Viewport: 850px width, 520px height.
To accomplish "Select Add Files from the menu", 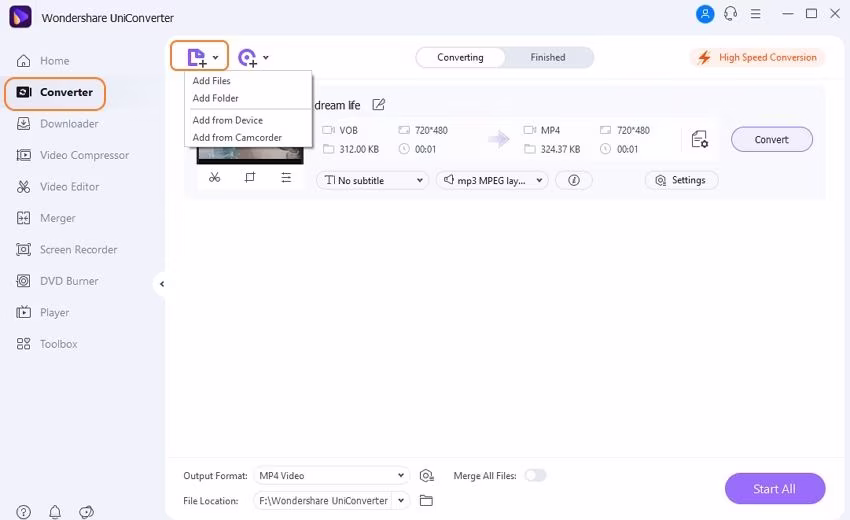I will click(211, 81).
